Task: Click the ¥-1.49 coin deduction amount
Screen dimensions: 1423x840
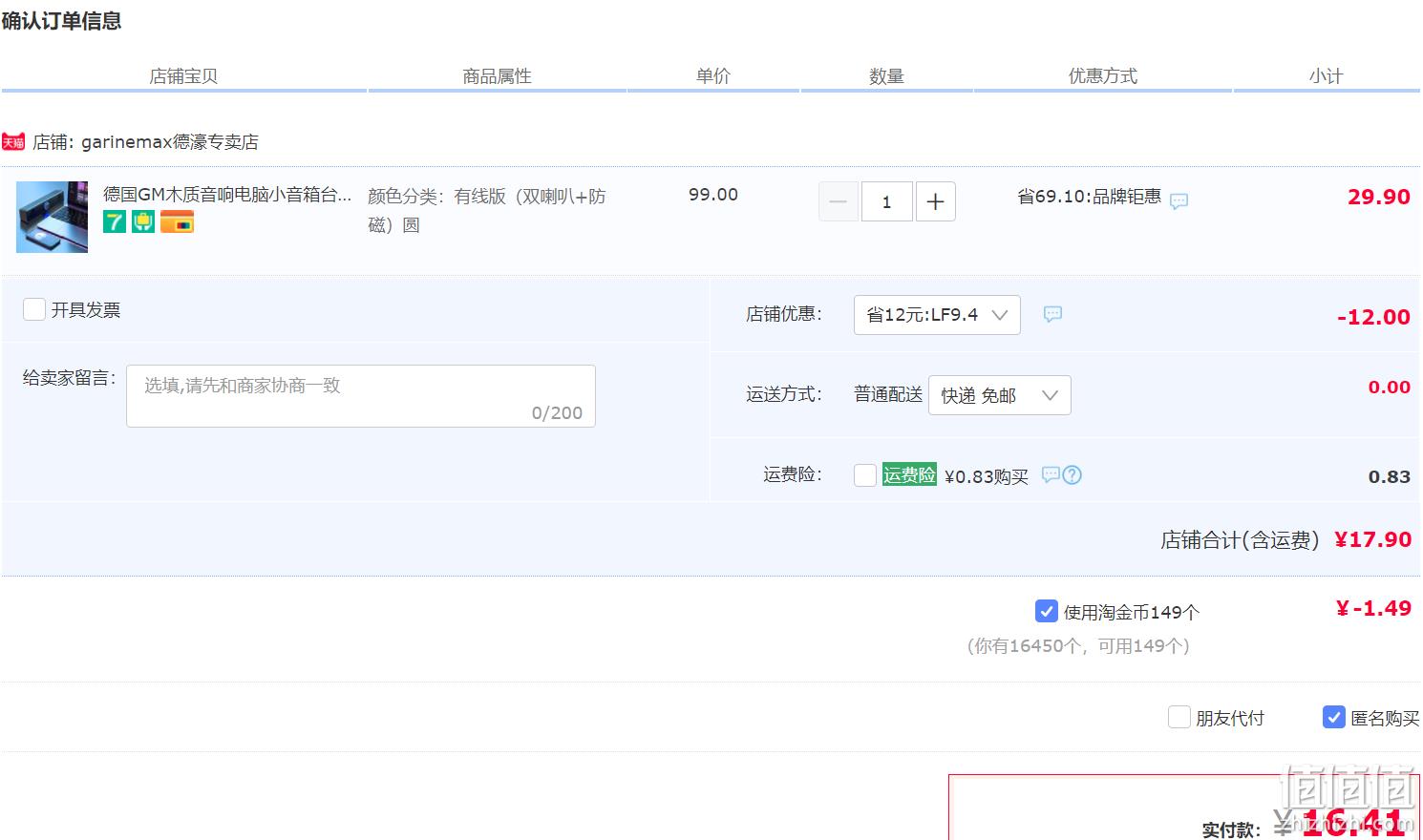Action: coord(1373,608)
